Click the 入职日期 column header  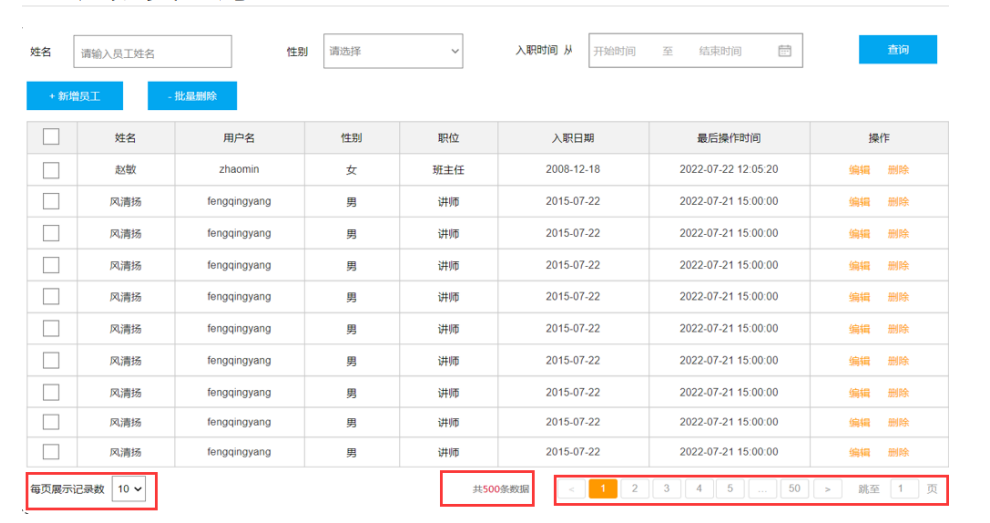pyautogui.click(x=573, y=138)
